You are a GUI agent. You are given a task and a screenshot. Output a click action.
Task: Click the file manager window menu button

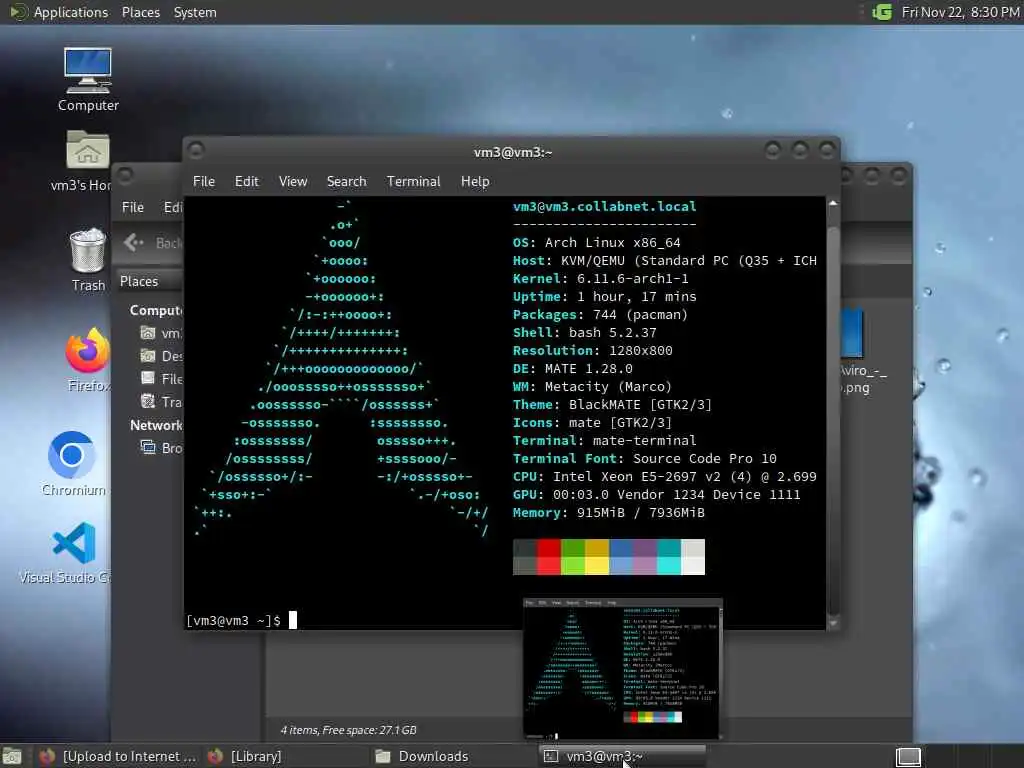pyautogui.click(x=125, y=174)
